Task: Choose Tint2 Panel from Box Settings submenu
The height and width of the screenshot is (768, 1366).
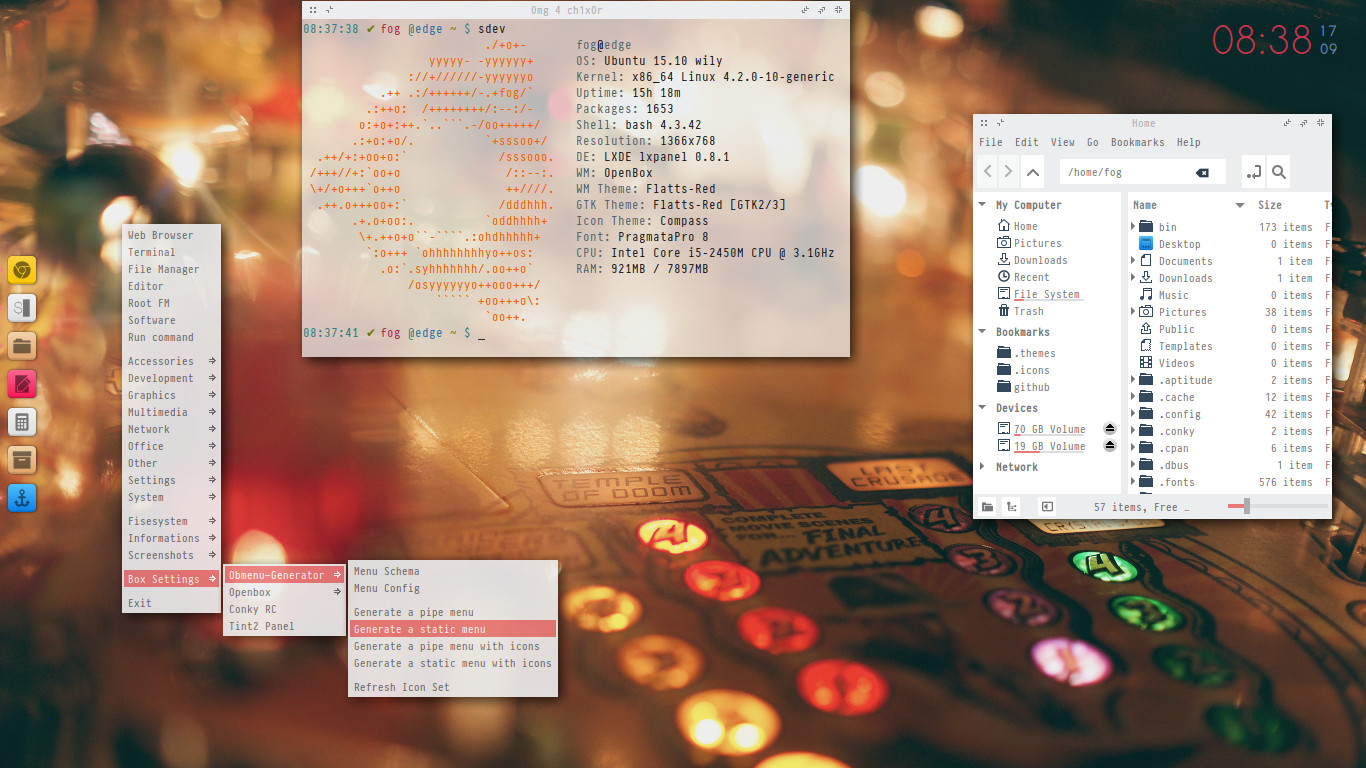Action: [x=261, y=626]
